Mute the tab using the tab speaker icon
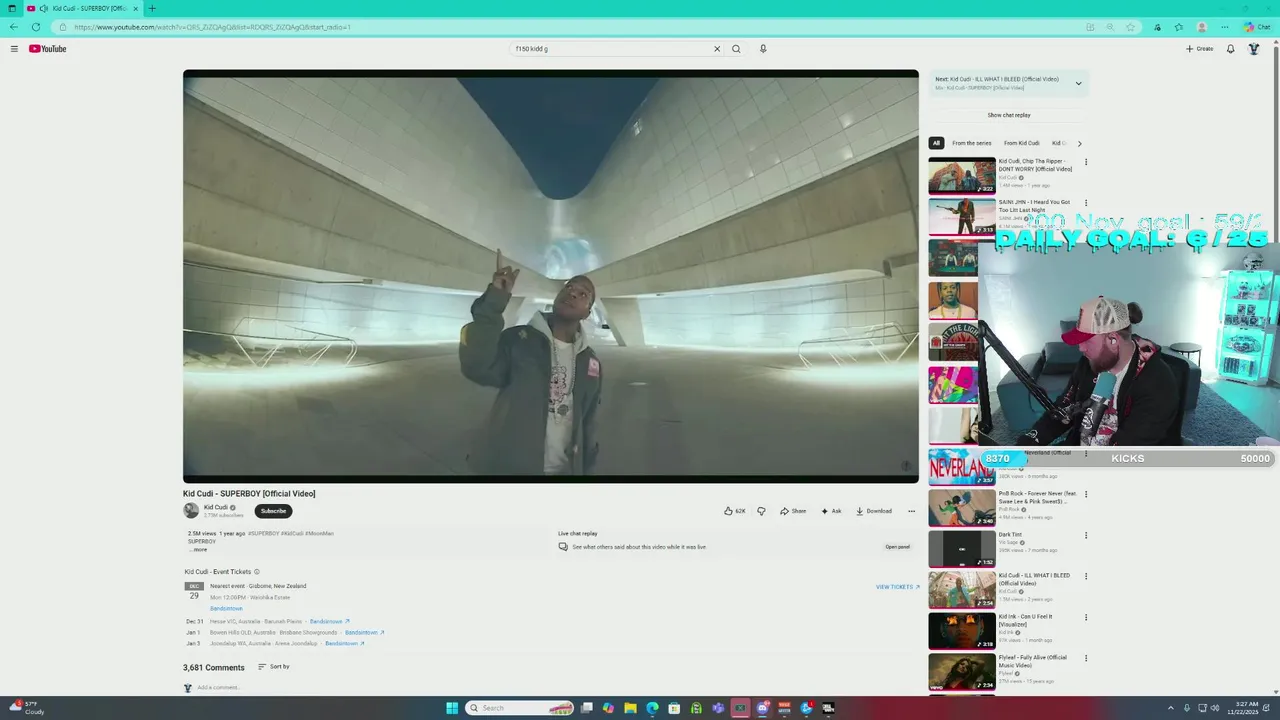The width and height of the screenshot is (1280, 720). (x=44, y=8)
